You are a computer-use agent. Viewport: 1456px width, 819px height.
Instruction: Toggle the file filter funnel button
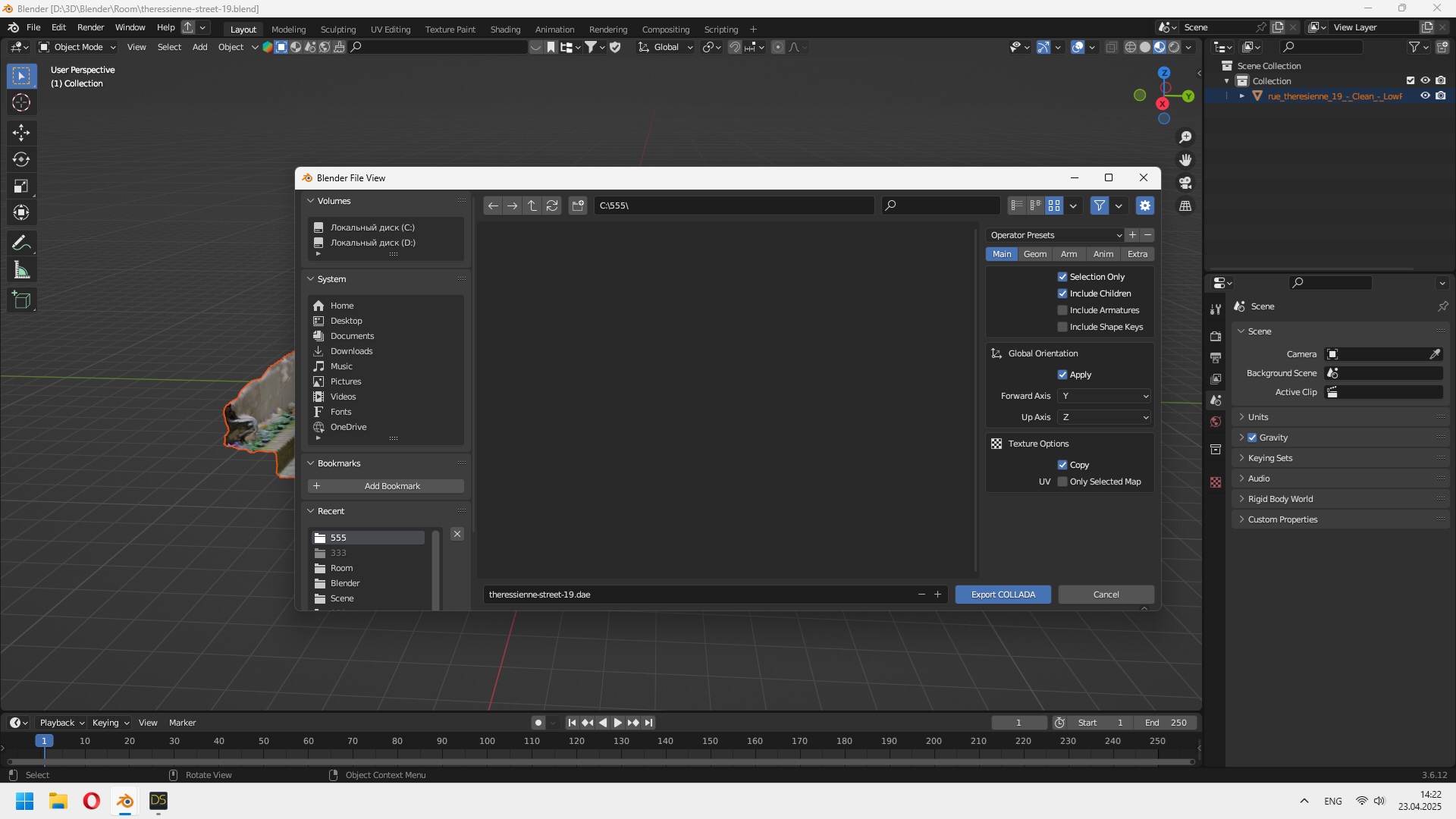tap(1100, 206)
